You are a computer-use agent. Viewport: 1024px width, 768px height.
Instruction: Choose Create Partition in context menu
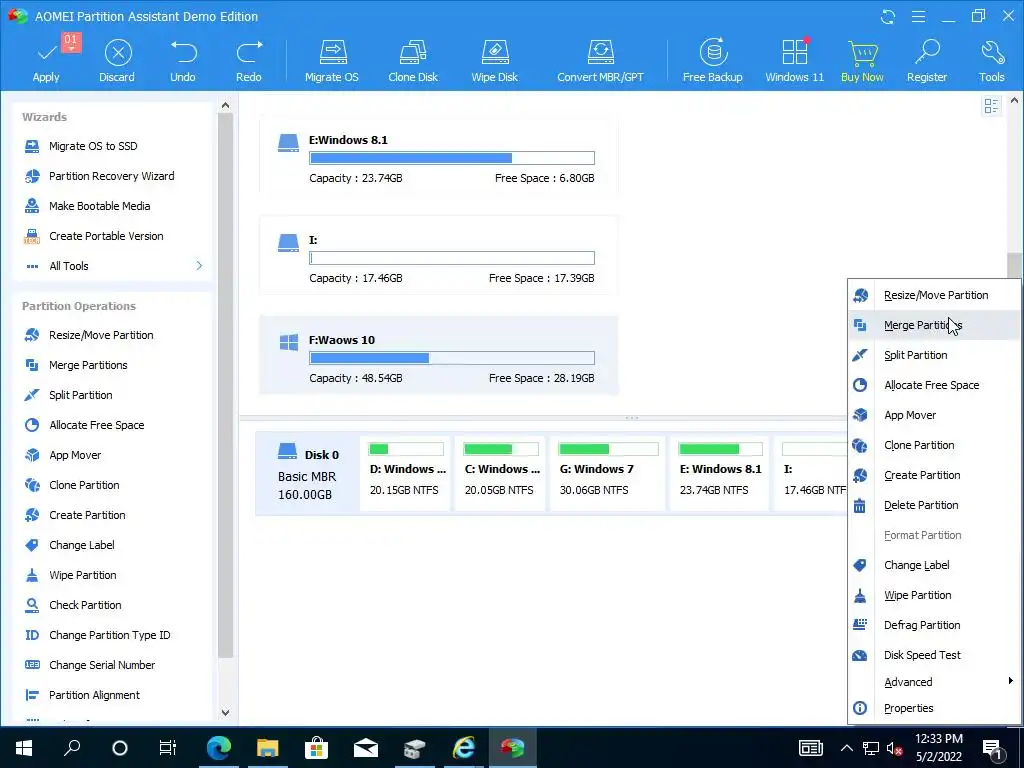click(935, 475)
